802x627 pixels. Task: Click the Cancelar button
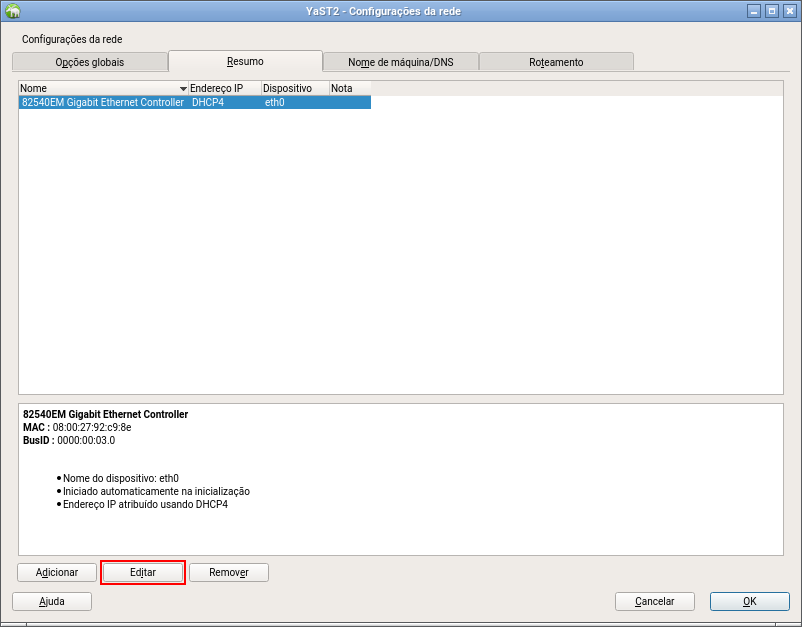click(x=655, y=601)
